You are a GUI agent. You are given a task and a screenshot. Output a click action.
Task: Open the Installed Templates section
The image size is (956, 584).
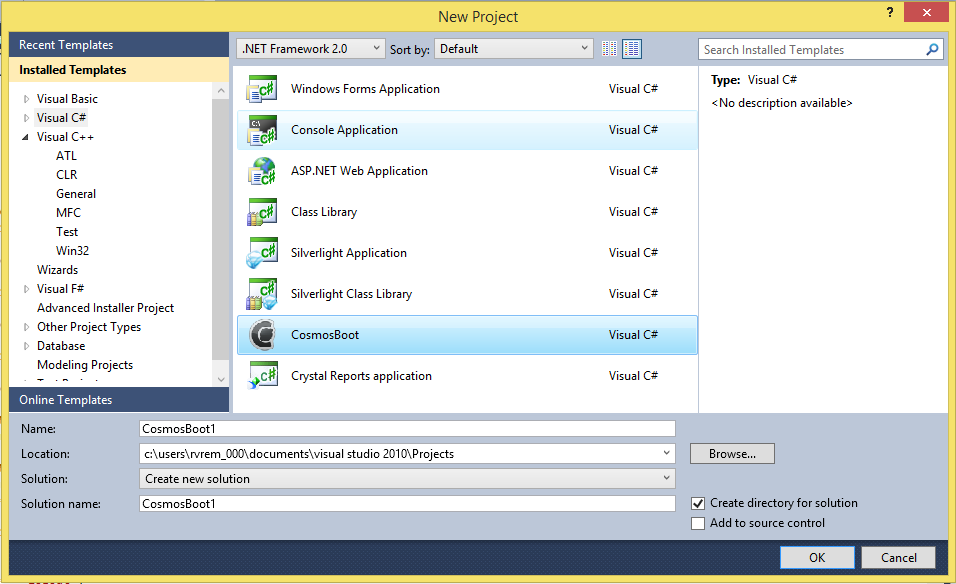[x=119, y=69]
